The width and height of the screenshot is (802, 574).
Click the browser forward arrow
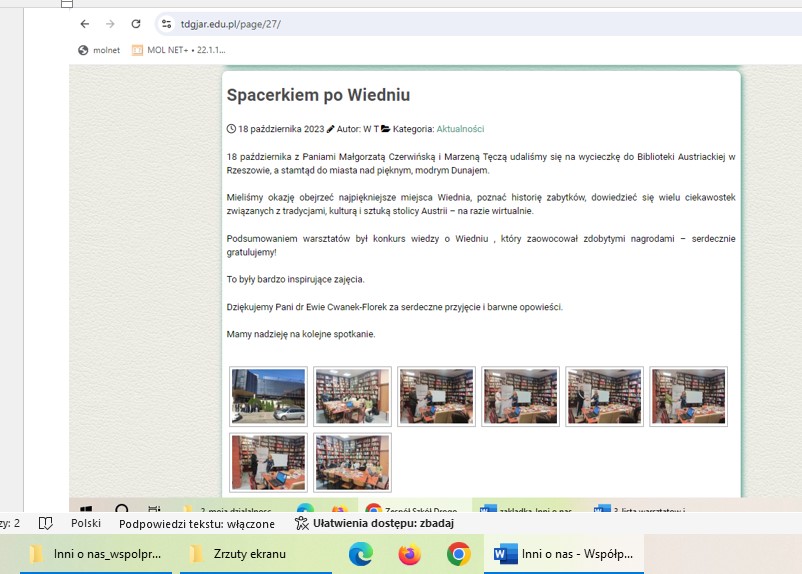coord(110,24)
